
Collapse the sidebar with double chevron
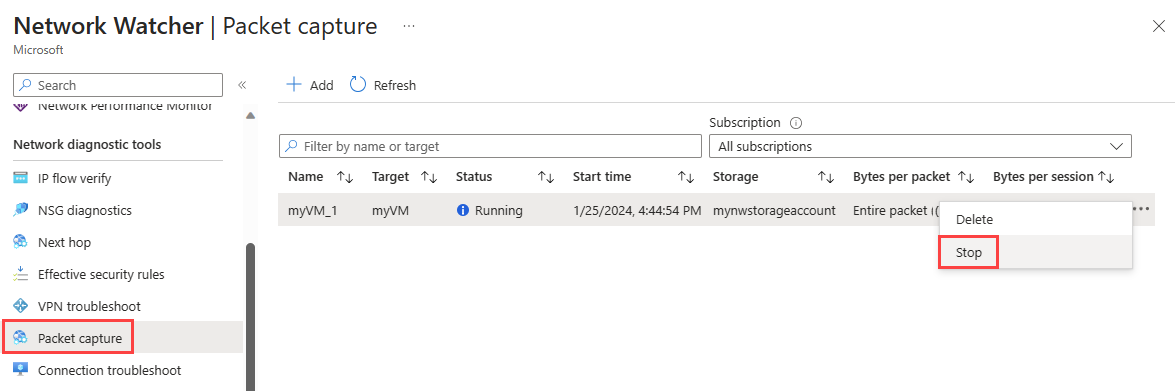click(x=242, y=85)
